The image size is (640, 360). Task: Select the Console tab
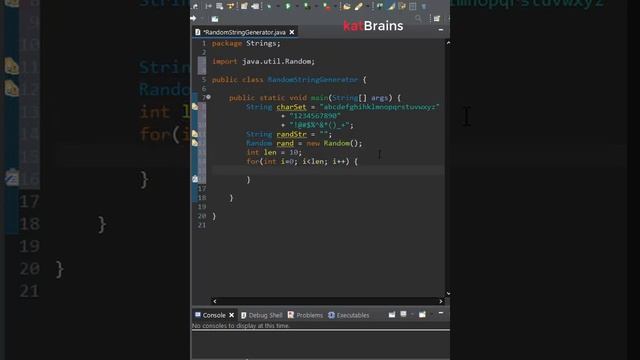click(x=214, y=315)
